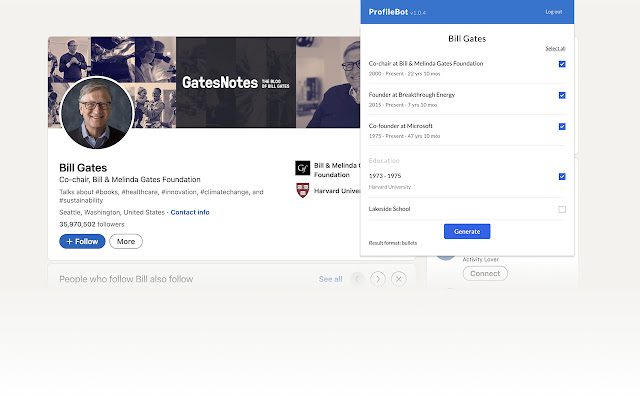Uncheck Co-founder at Microsoft checkbox
This screenshot has height=400, width=640.
(x=562, y=127)
